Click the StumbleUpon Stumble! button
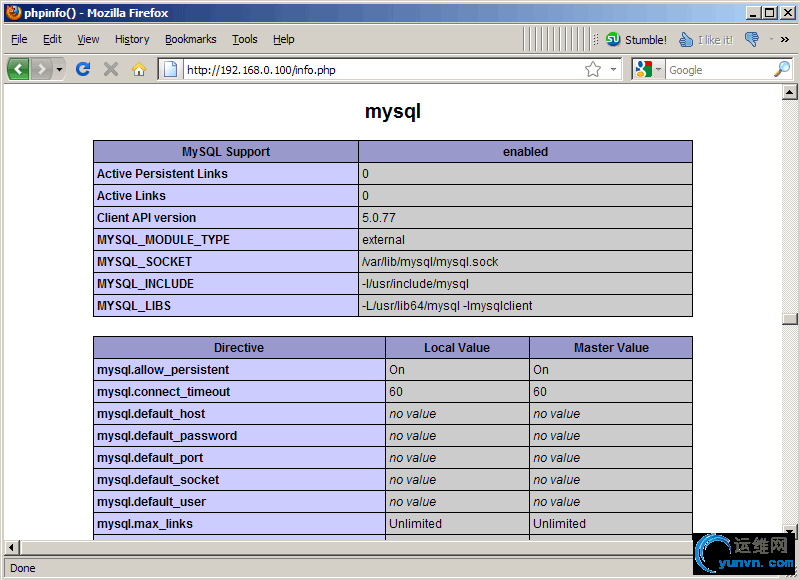 coord(636,40)
